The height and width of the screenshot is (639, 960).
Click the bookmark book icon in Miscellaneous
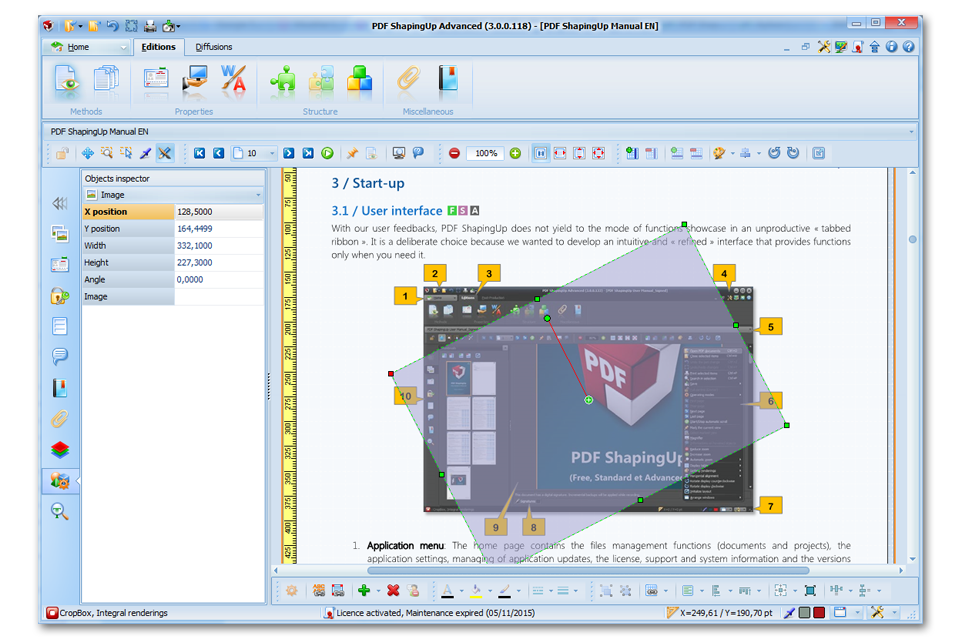click(448, 80)
